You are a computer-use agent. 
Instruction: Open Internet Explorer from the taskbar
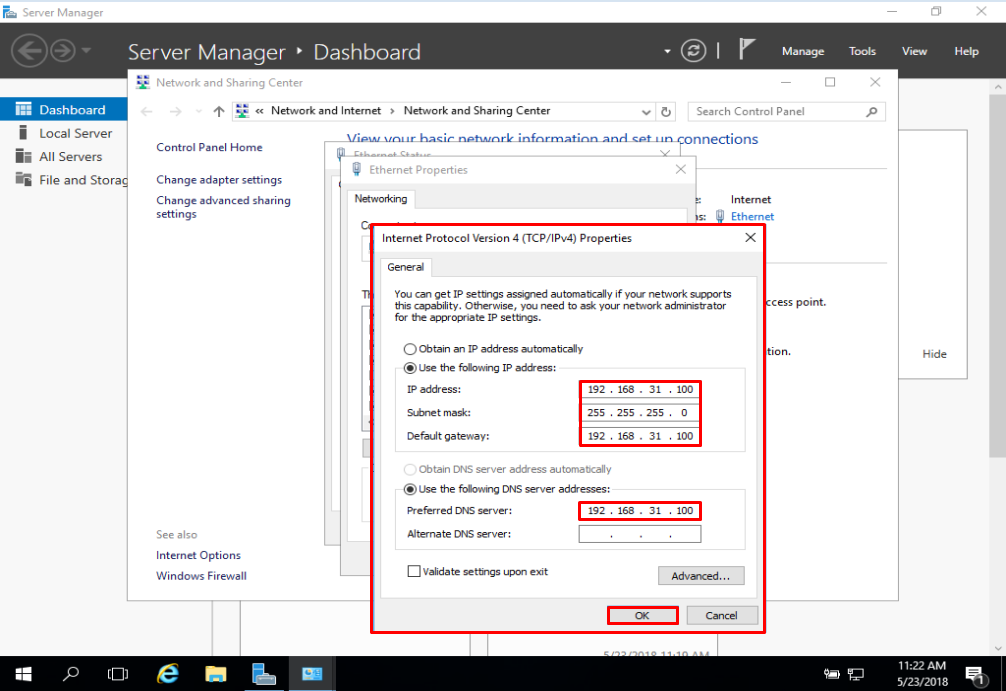click(x=167, y=673)
